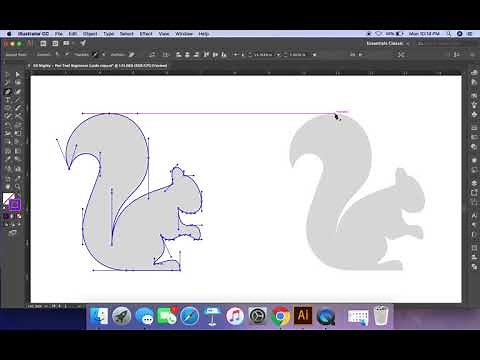Click Isolate Selected Object icon

click(x=401, y=54)
